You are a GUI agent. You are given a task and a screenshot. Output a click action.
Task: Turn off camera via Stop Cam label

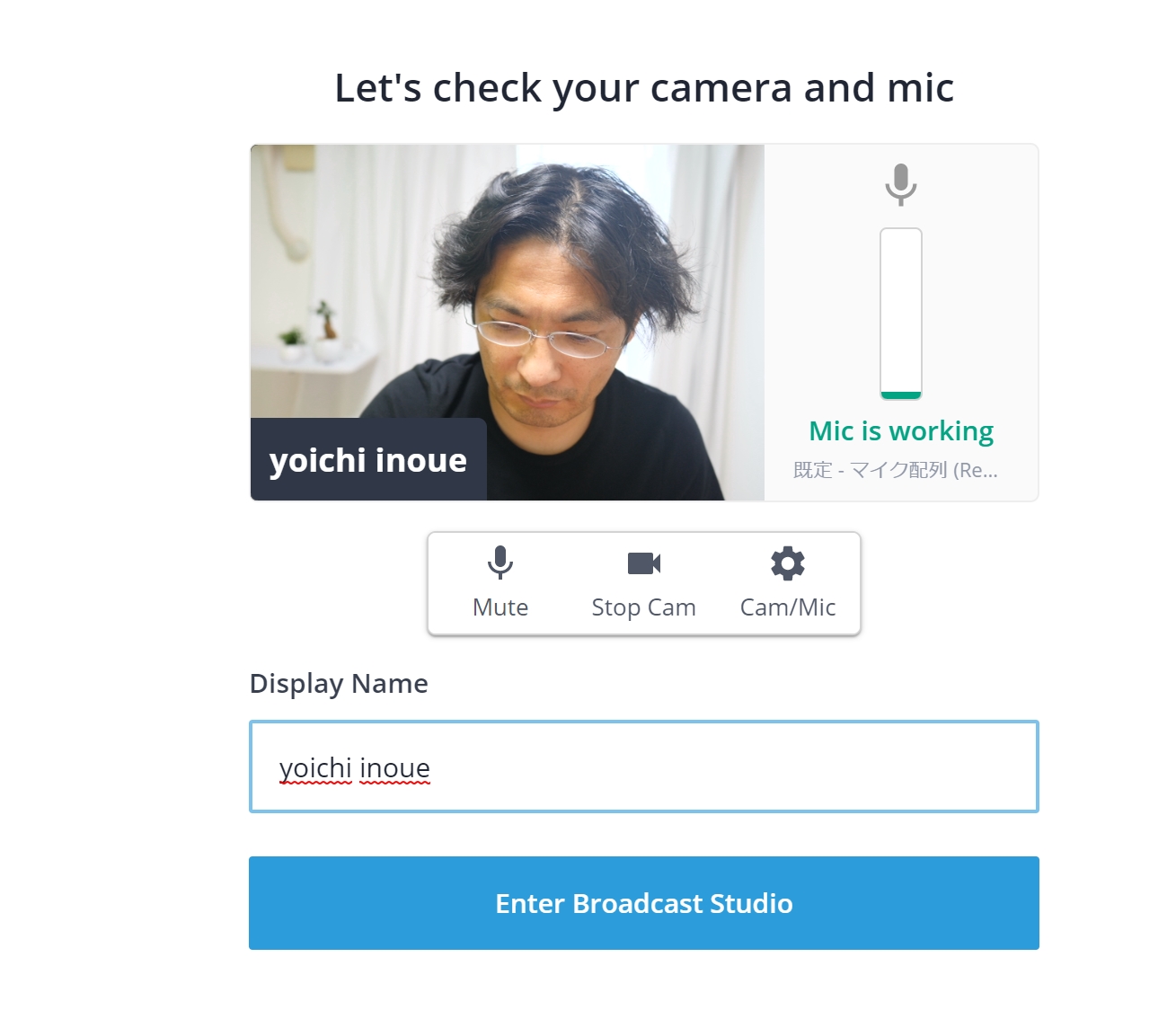point(644,608)
